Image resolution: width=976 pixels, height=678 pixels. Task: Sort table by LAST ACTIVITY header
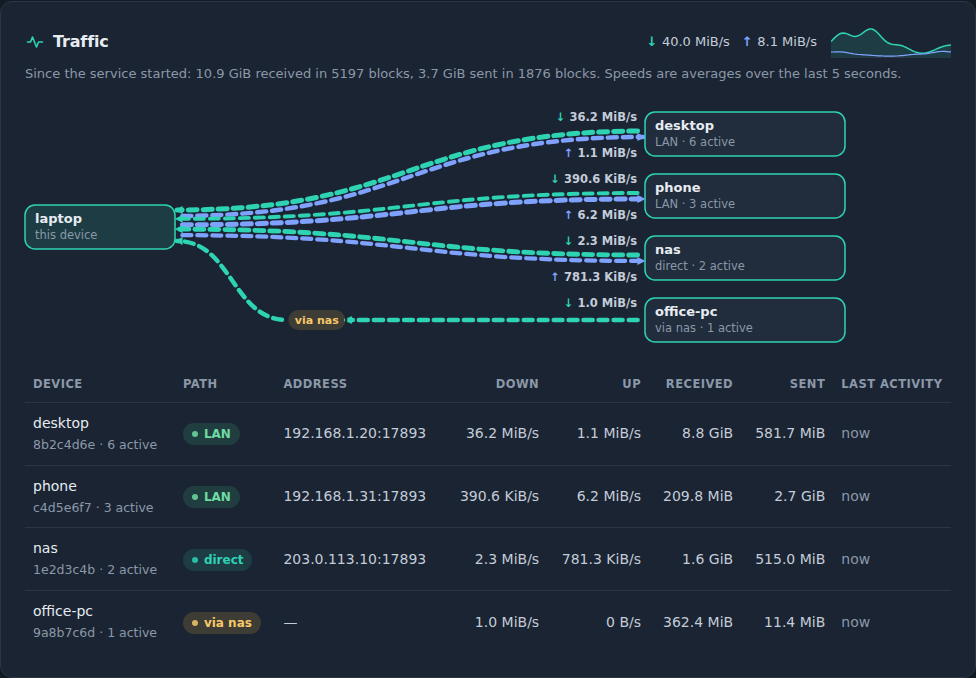coord(891,384)
